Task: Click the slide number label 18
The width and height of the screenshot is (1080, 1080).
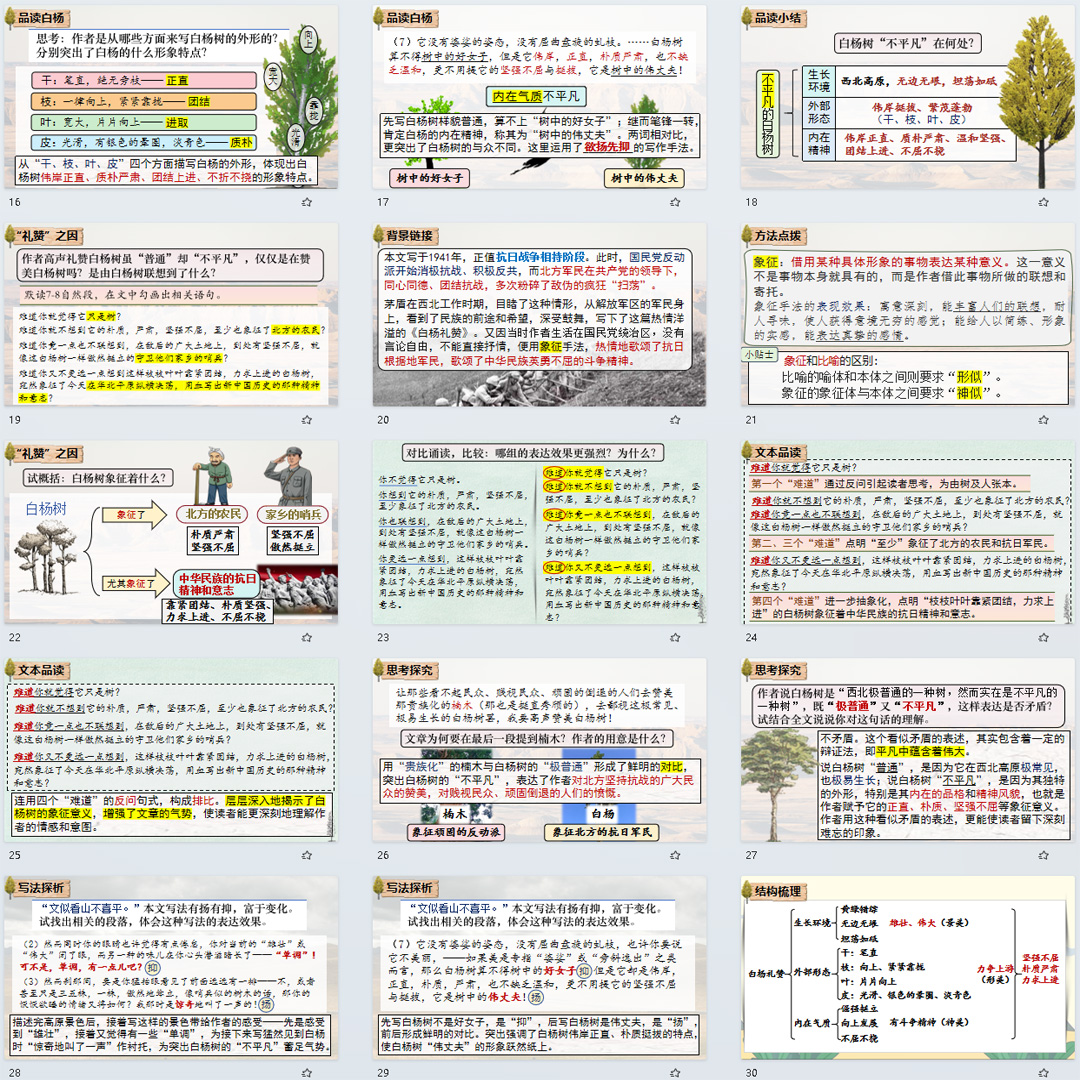Action: 751,202
